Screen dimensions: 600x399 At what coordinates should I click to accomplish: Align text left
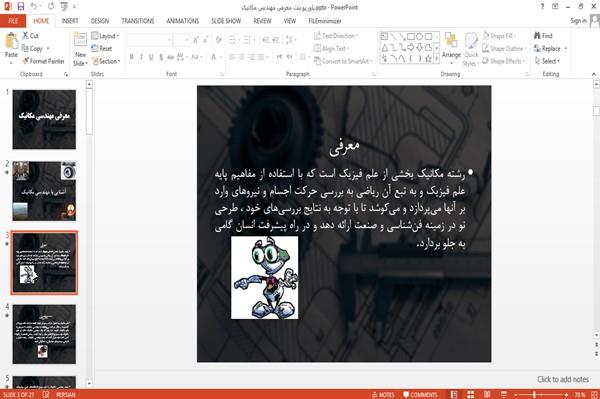pos(232,57)
